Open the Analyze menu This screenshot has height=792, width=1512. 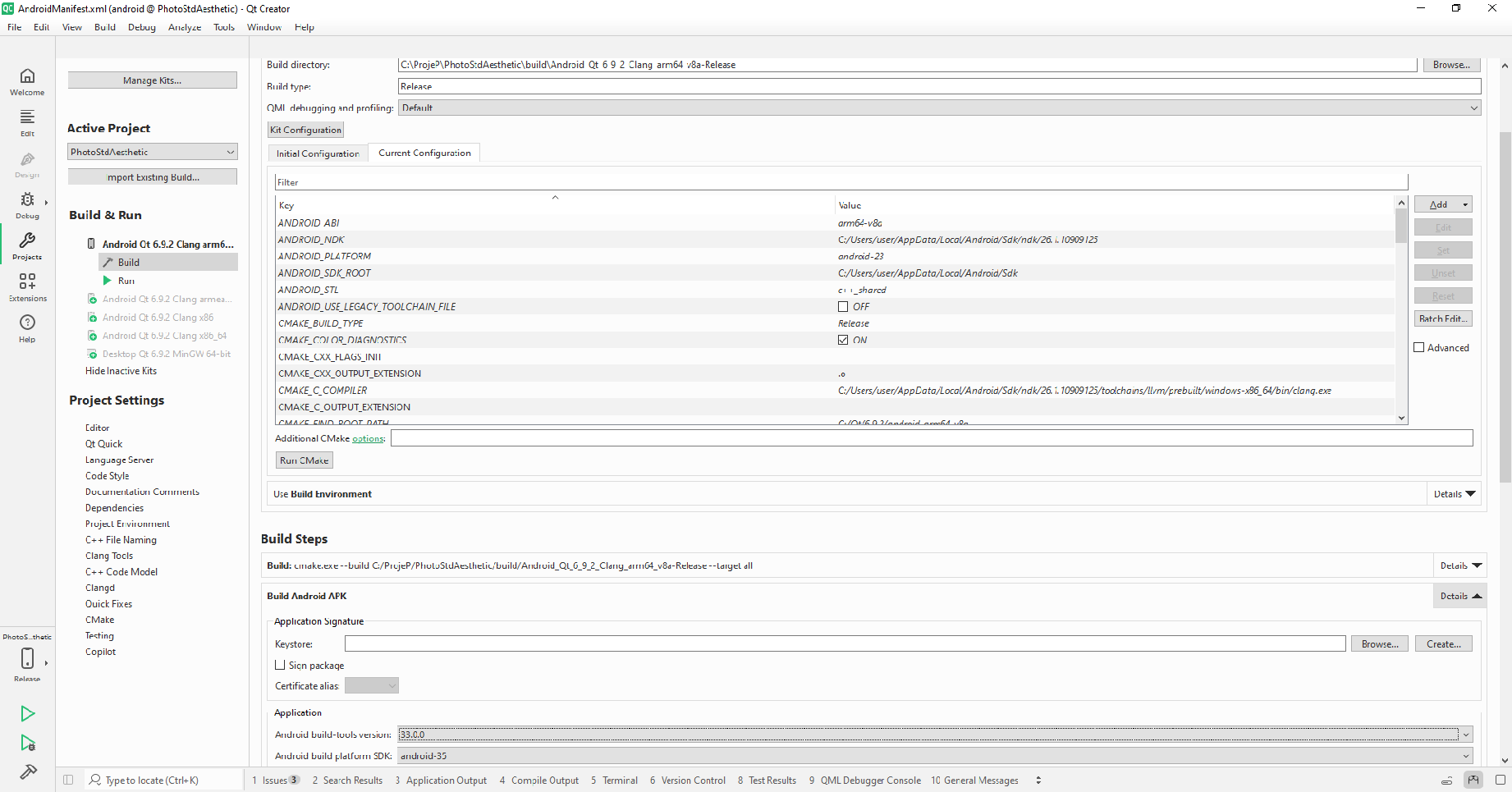coord(185,27)
